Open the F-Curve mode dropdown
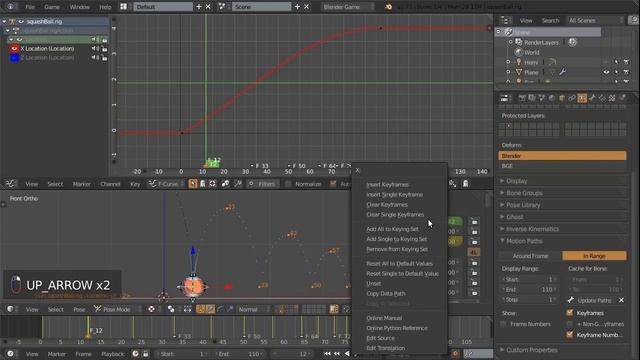 pyautogui.click(x=167, y=184)
